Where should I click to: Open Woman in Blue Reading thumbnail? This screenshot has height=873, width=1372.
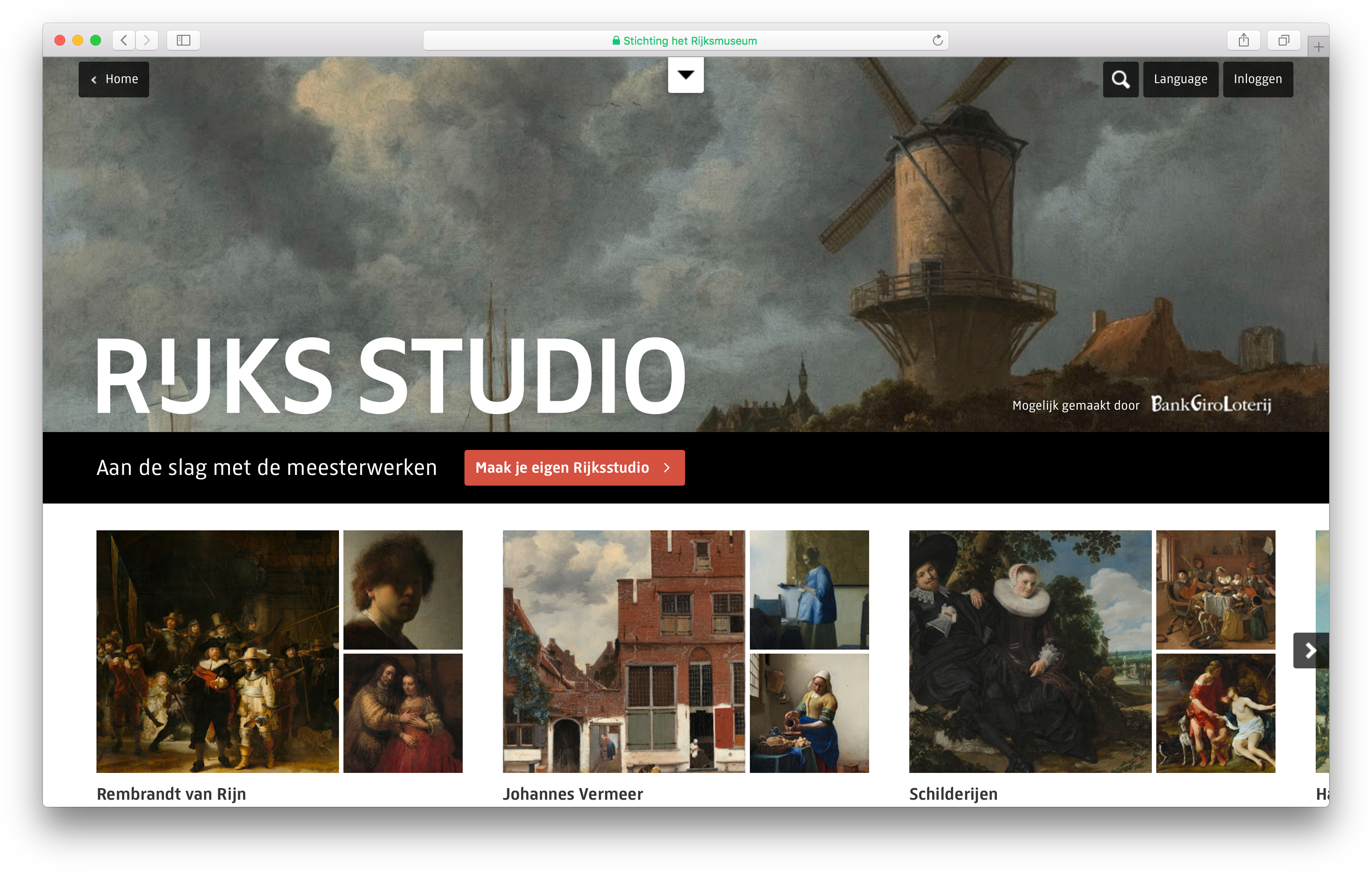point(809,590)
